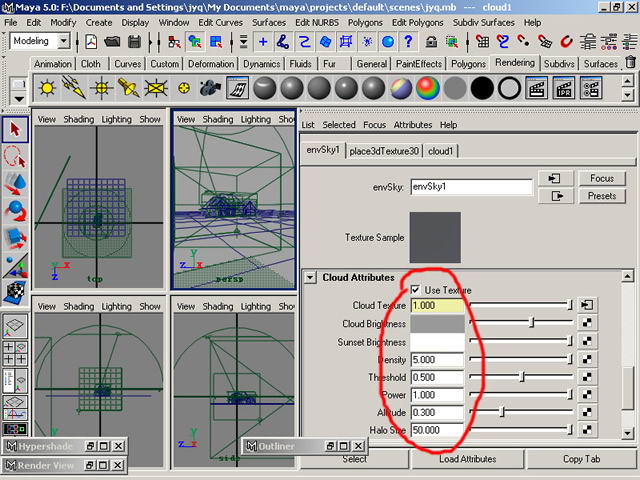
Task: Click the Cloud Brightness gray color swatch
Action: click(x=437, y=324)
